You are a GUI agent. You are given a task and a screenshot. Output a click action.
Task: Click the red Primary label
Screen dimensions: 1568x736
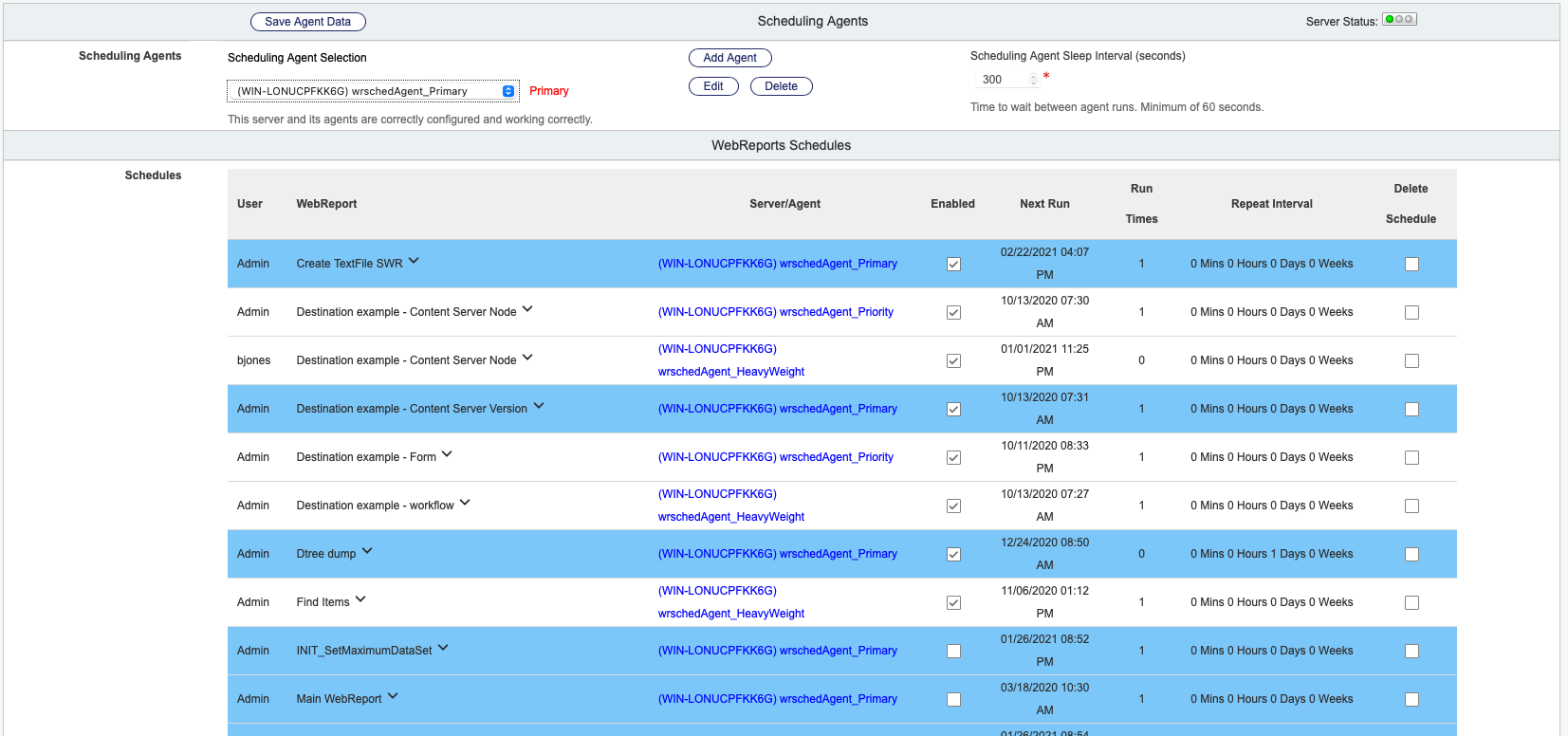pyautogui.click(x=549, y=91)
